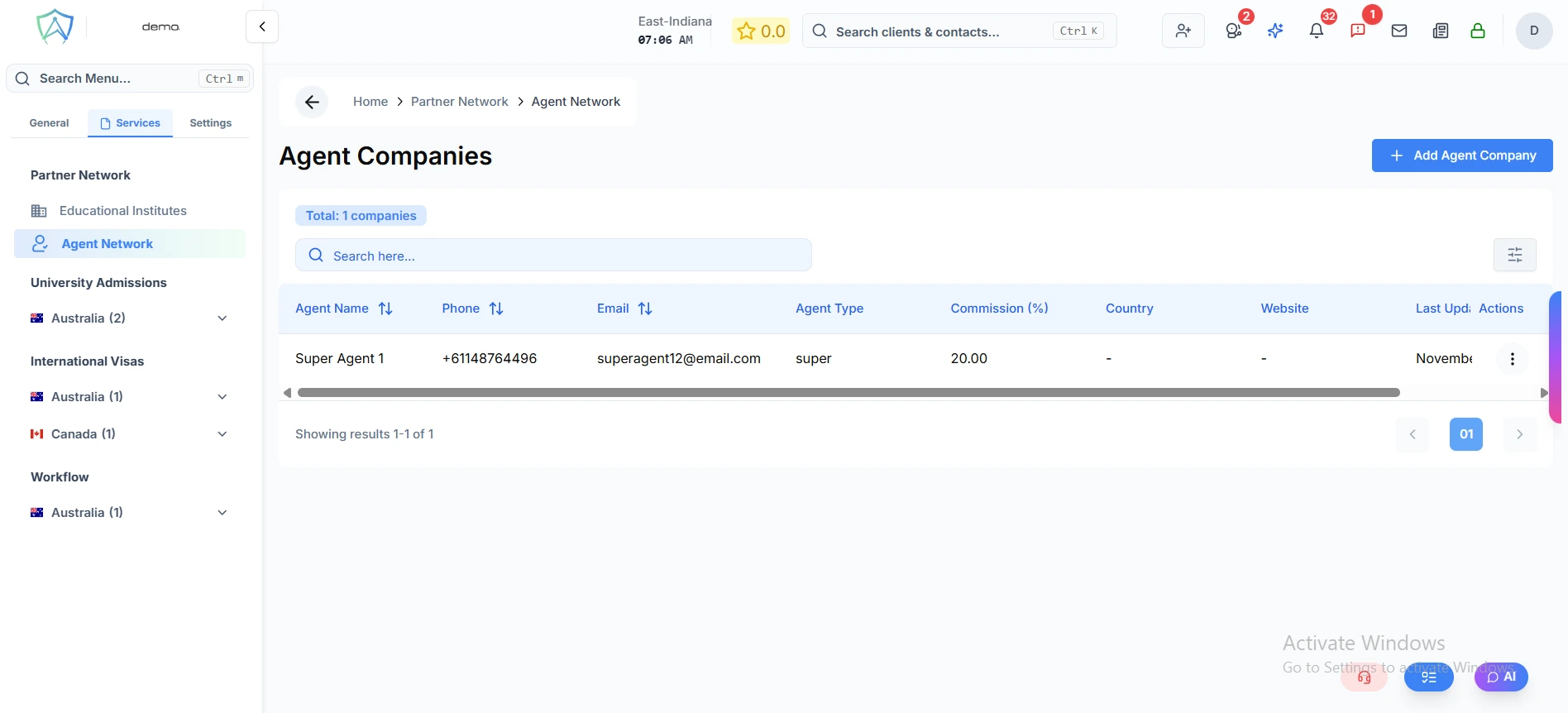1568x713 pixels.
Task: Click the green lock icon
Action: point(1477,31)
